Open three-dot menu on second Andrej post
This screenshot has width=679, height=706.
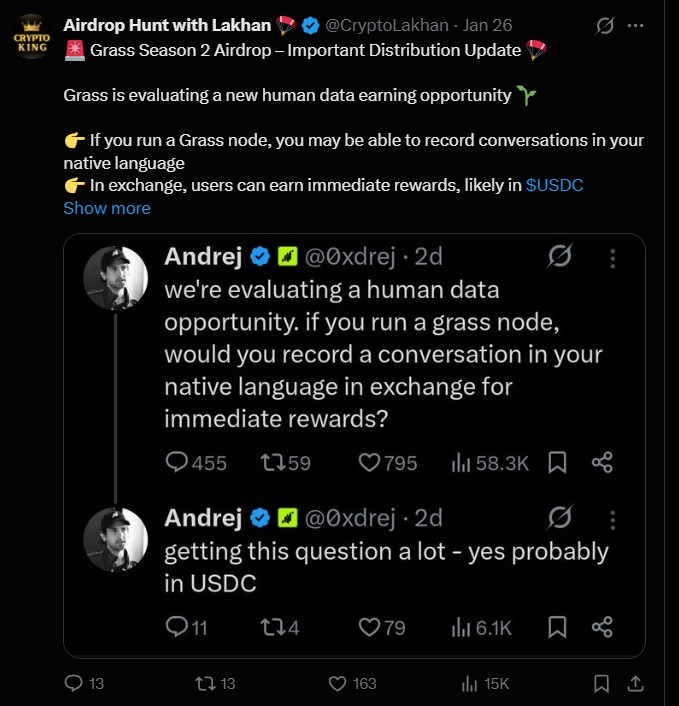[x=613, y=518]
